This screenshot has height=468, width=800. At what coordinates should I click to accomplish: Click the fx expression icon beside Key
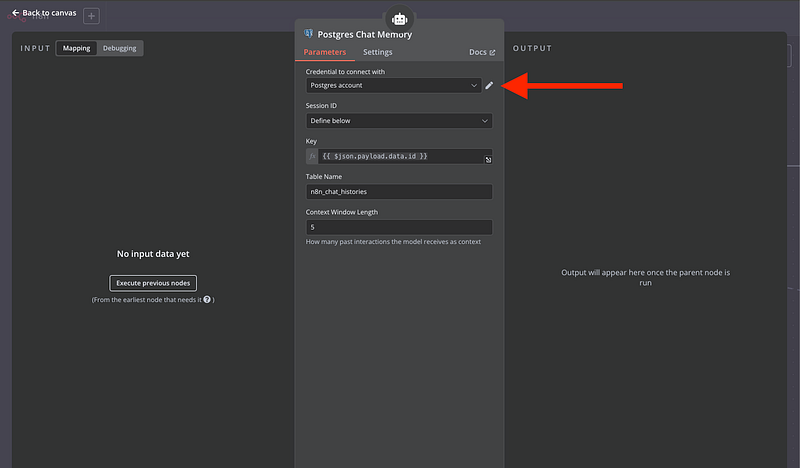pos(312,157)
